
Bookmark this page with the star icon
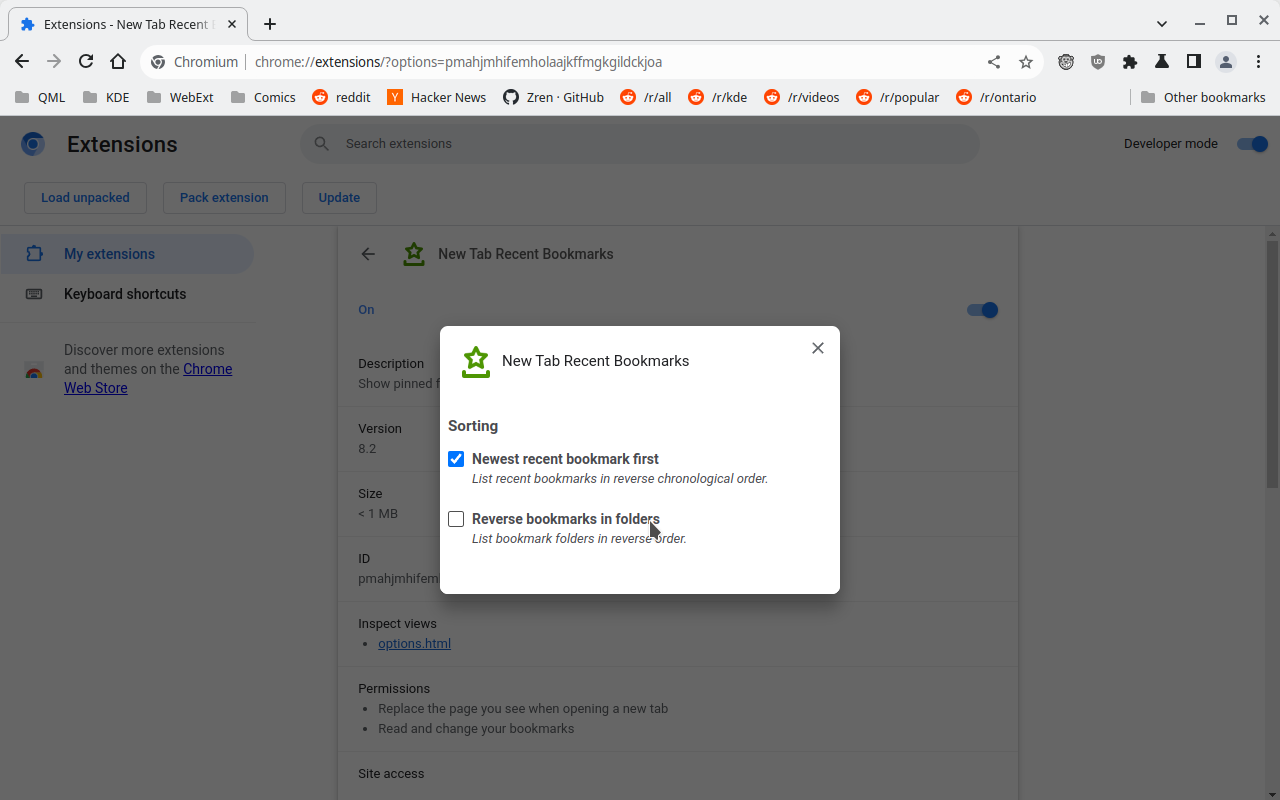pyautogui.click(x=1025, y=61)
